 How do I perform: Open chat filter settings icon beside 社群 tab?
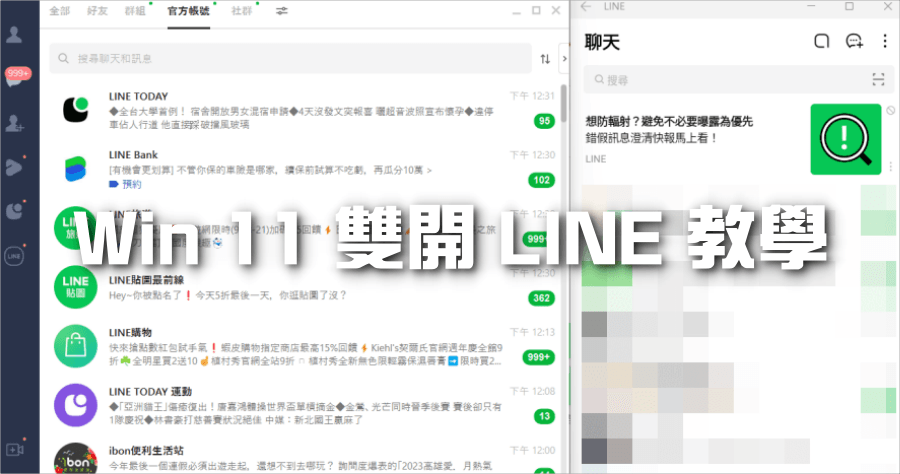click(281, 11)
